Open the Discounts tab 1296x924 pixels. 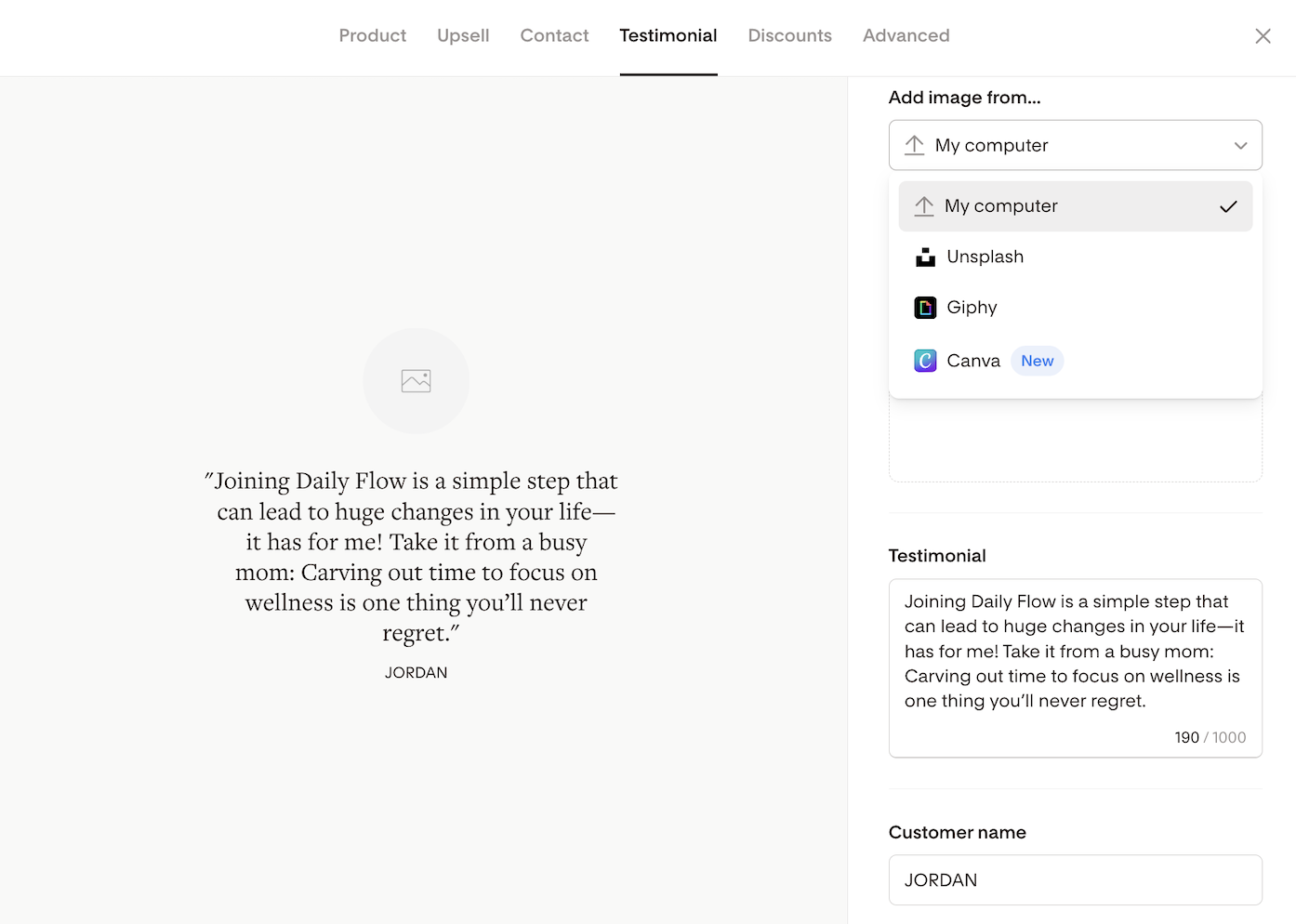point(789,36)
